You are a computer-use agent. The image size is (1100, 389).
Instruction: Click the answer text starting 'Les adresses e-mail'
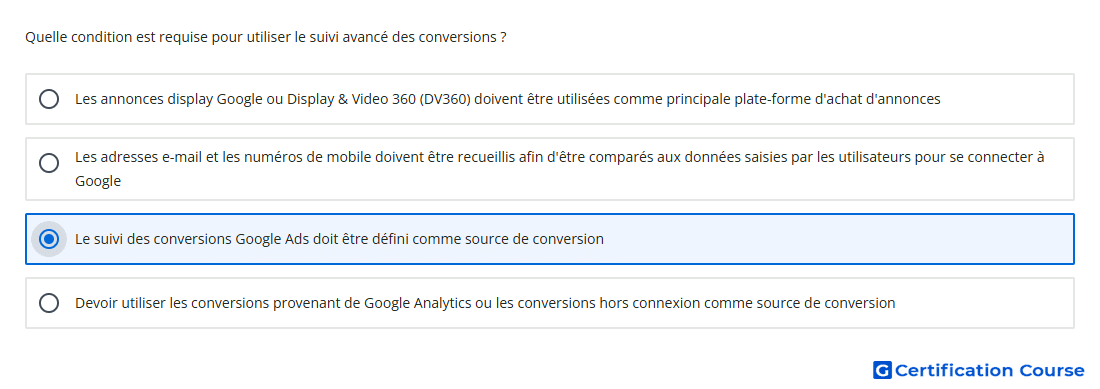pyautogui.click(x=560, y=169)
